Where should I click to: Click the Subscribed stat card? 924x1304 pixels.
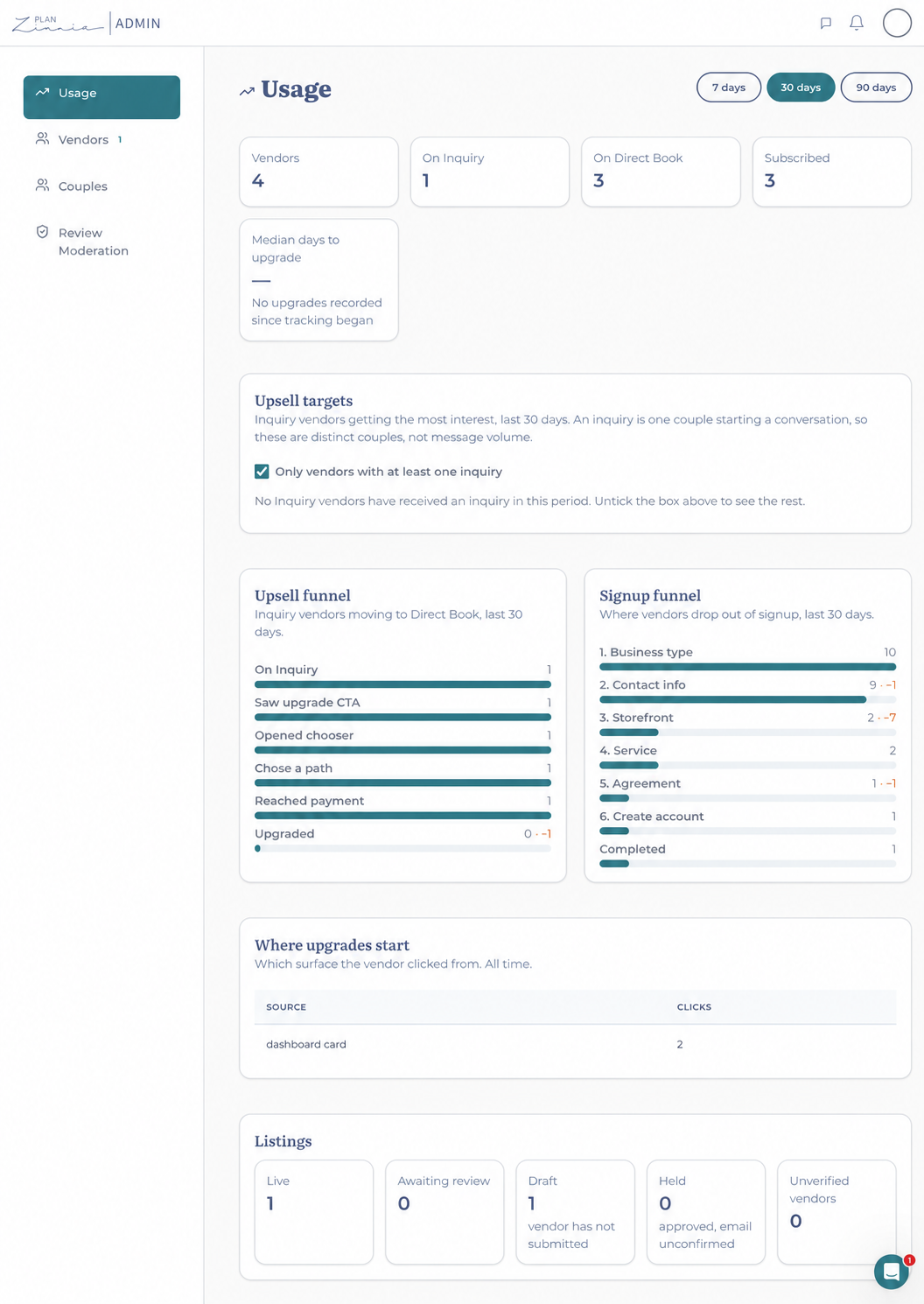pyautogui.click(x=831, y=172)
